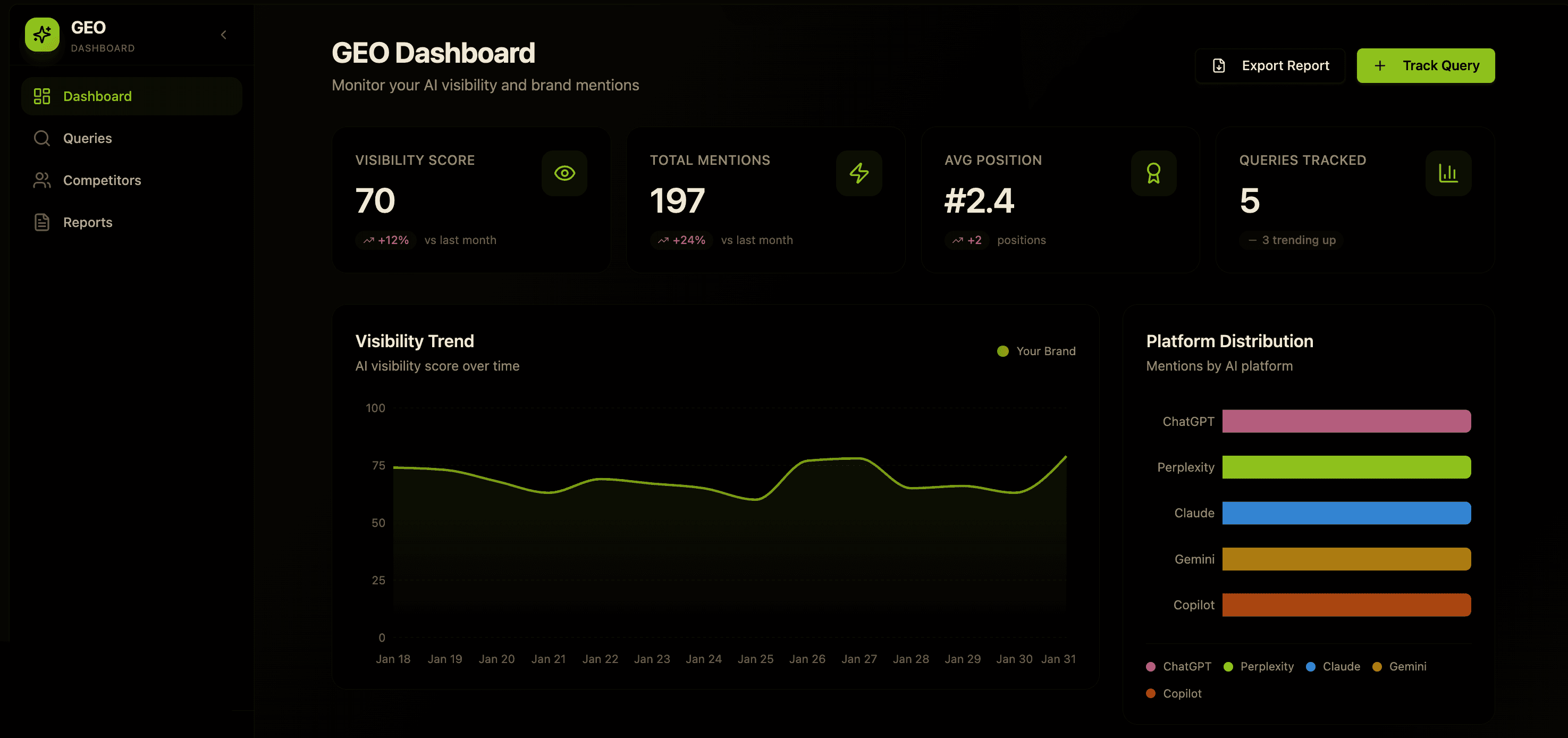This screenshot has height=738, width=1568.
Task: Click the Competitors people icon in the sidebar
Action: coord(42,180)
